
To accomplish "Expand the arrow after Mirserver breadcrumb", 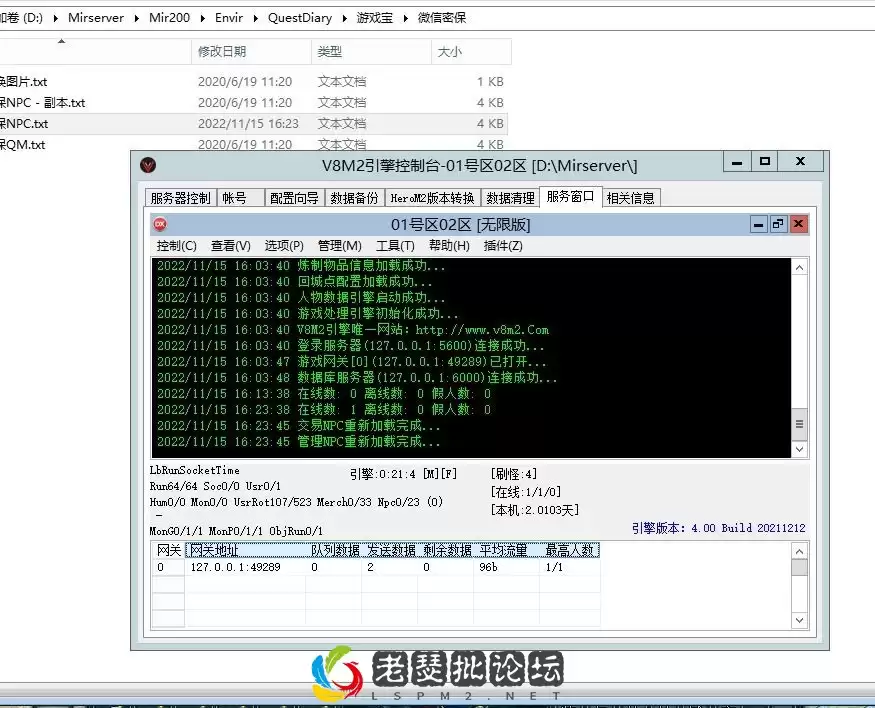I will tap(137, 18).
